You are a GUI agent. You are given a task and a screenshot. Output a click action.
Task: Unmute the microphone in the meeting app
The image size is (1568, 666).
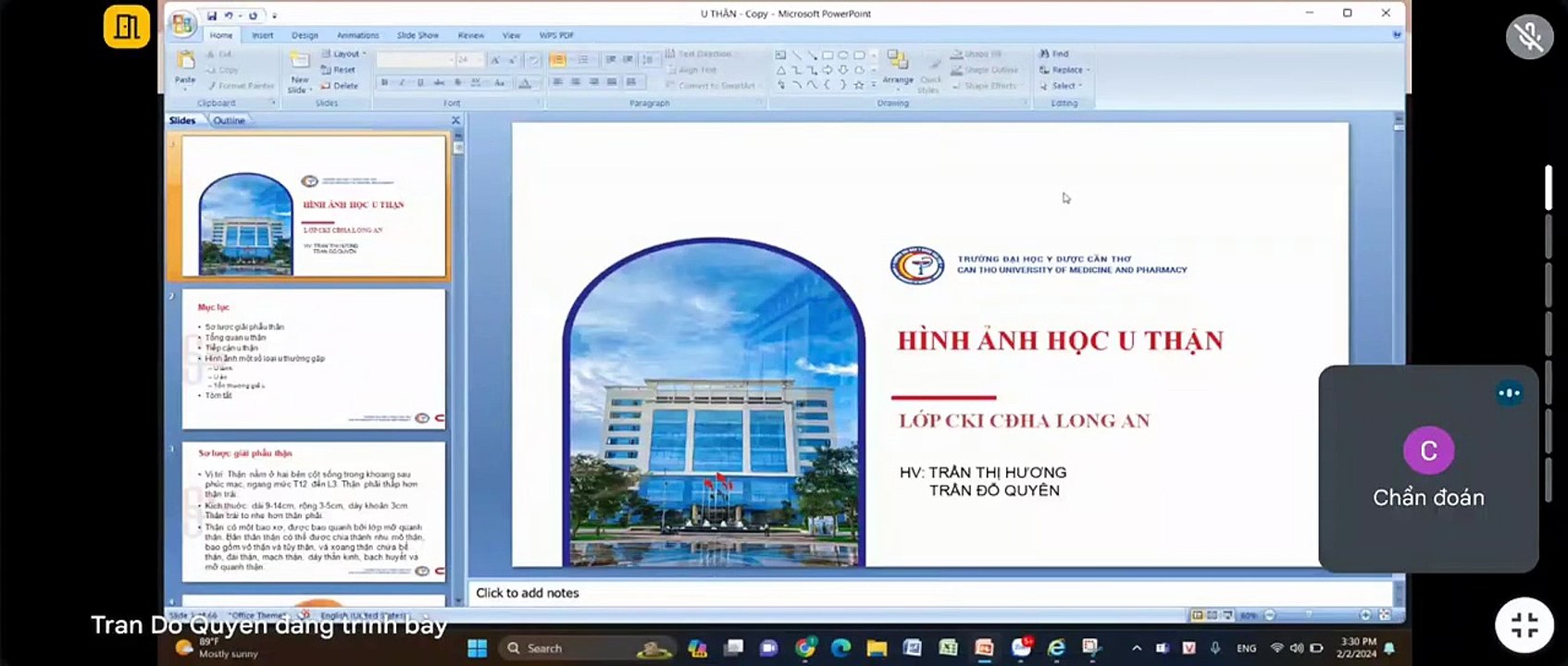(x=1529, y=37)
